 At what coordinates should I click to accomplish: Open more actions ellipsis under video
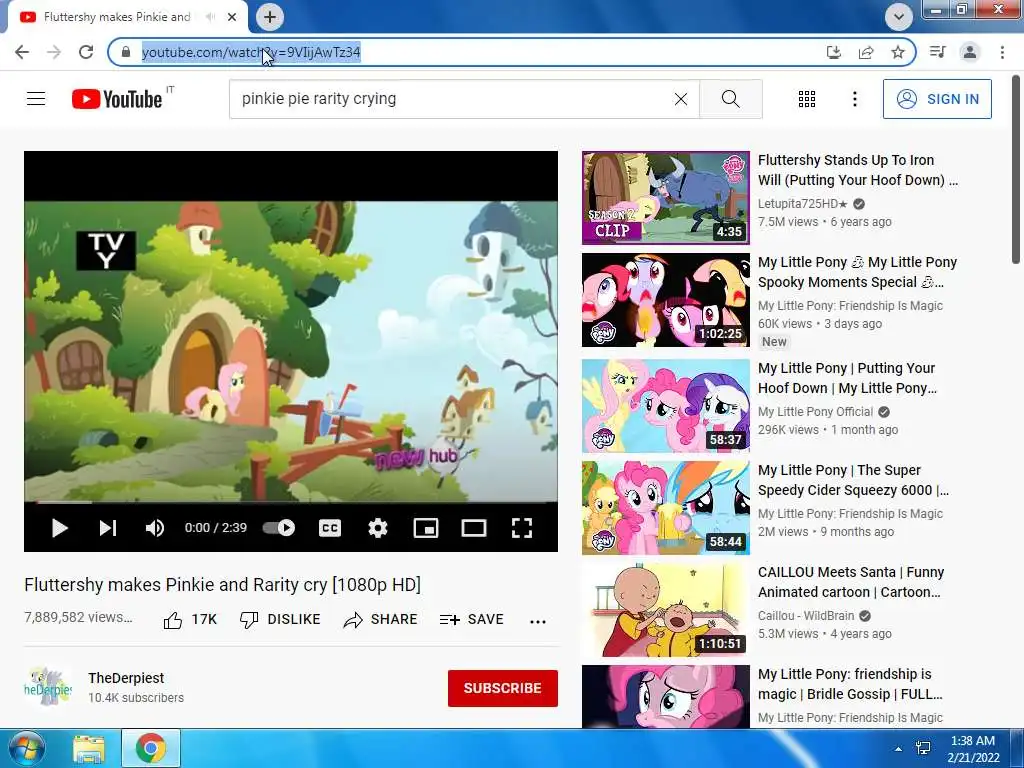[537, 621]
